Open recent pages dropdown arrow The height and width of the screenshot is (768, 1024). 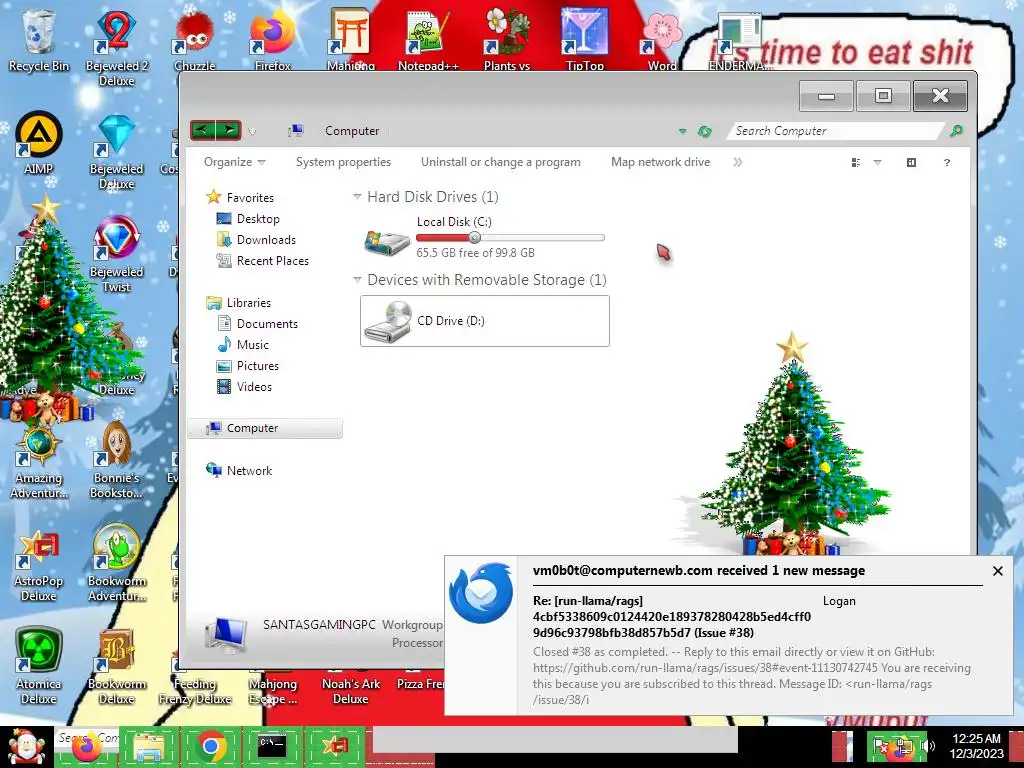pyautogui.click(x=252, y=132)
